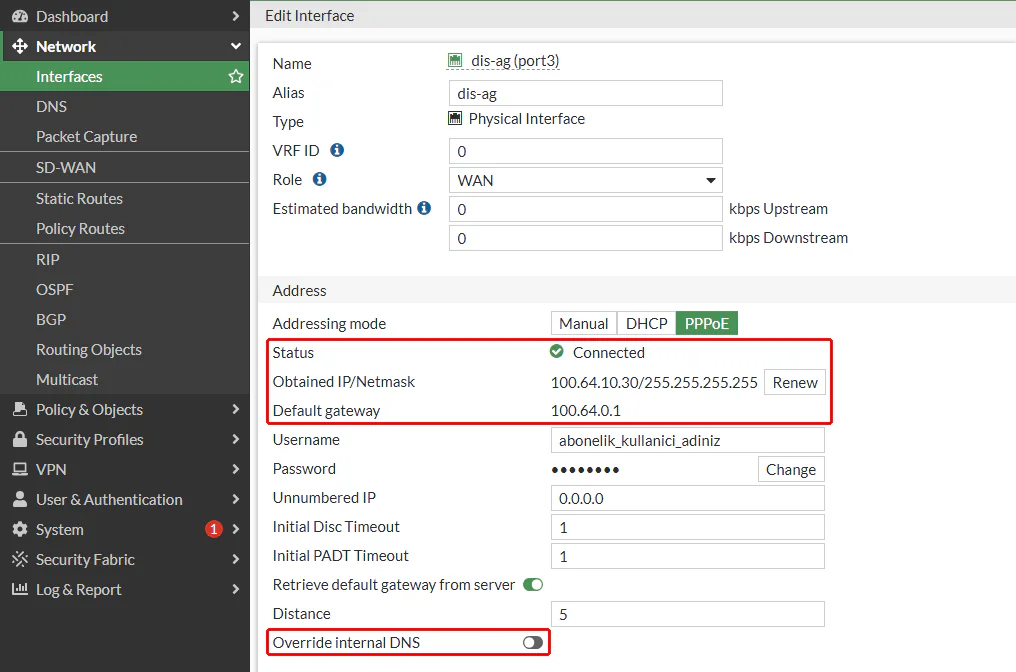Click the Estimated bandwidth info icon
Viewport: 1016px width, 672px height.
pyautogui.click(x=424, y=208)
